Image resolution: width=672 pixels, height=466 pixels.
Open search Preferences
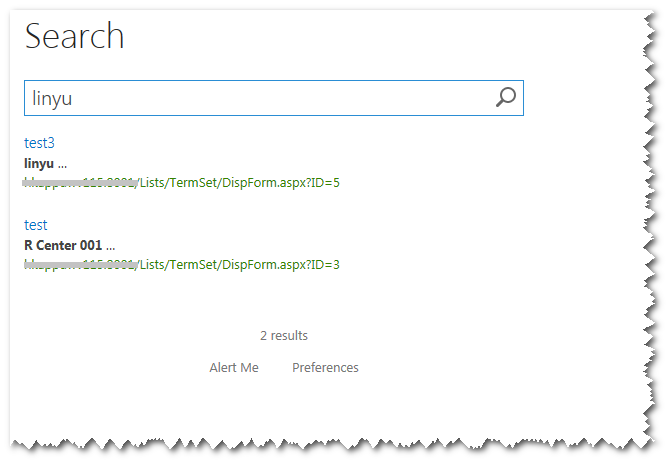click(x=325, y=368)
